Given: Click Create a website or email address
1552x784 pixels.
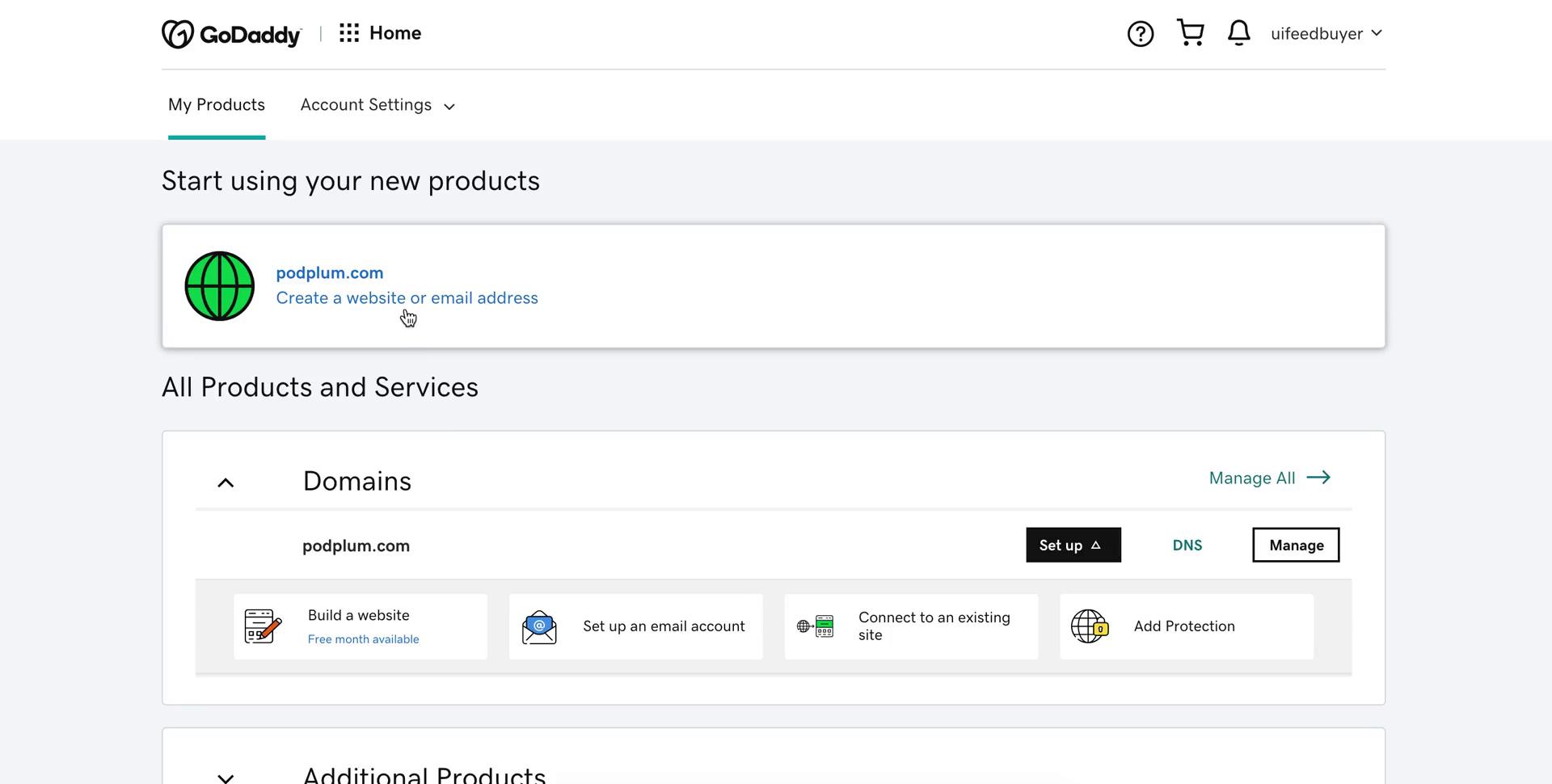Looking at the screenshot, I should [x=407, y=298].
